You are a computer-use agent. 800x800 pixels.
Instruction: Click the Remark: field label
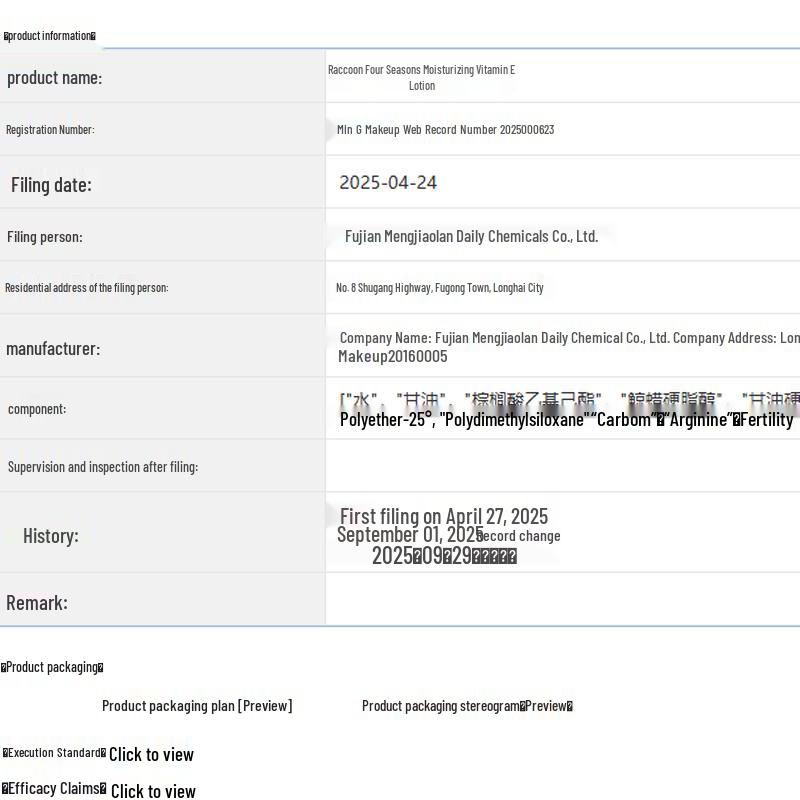(x=37, y=603)
